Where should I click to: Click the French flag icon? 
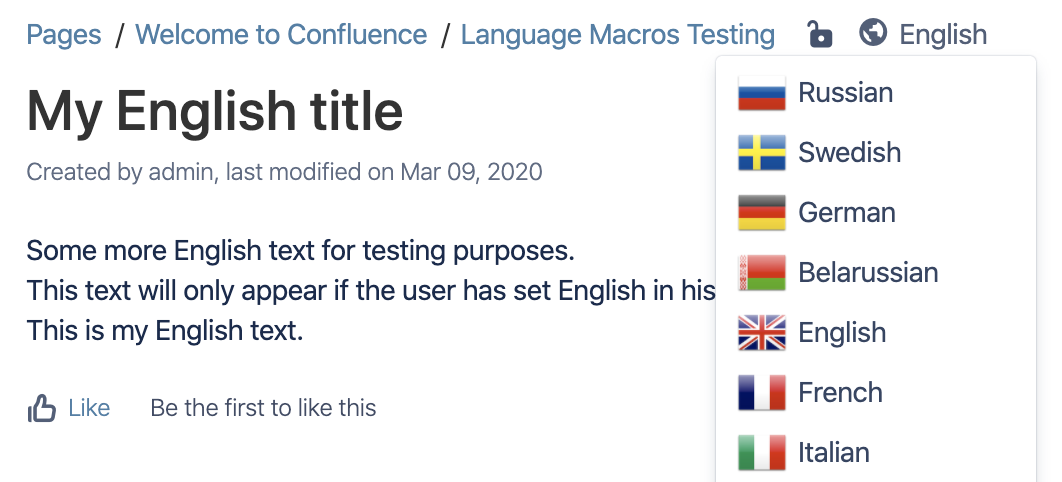(762, 393)
